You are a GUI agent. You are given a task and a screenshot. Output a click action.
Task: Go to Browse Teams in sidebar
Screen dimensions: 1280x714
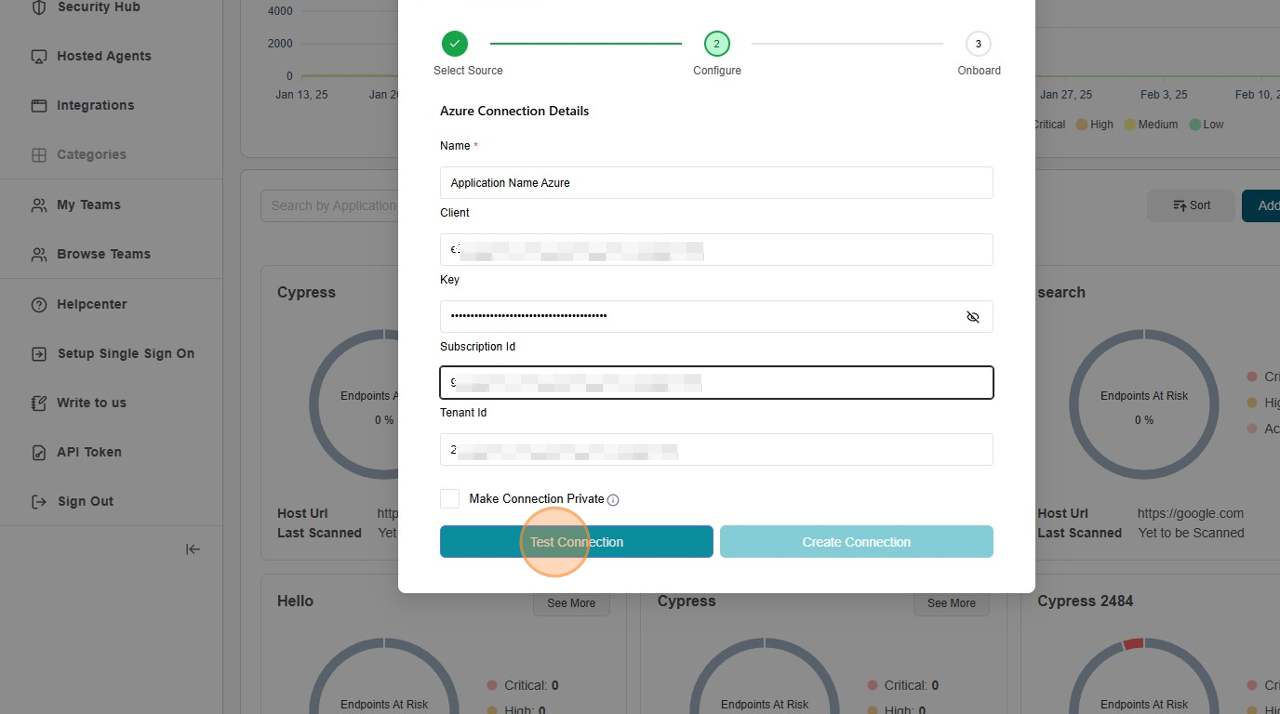(103, 254)
